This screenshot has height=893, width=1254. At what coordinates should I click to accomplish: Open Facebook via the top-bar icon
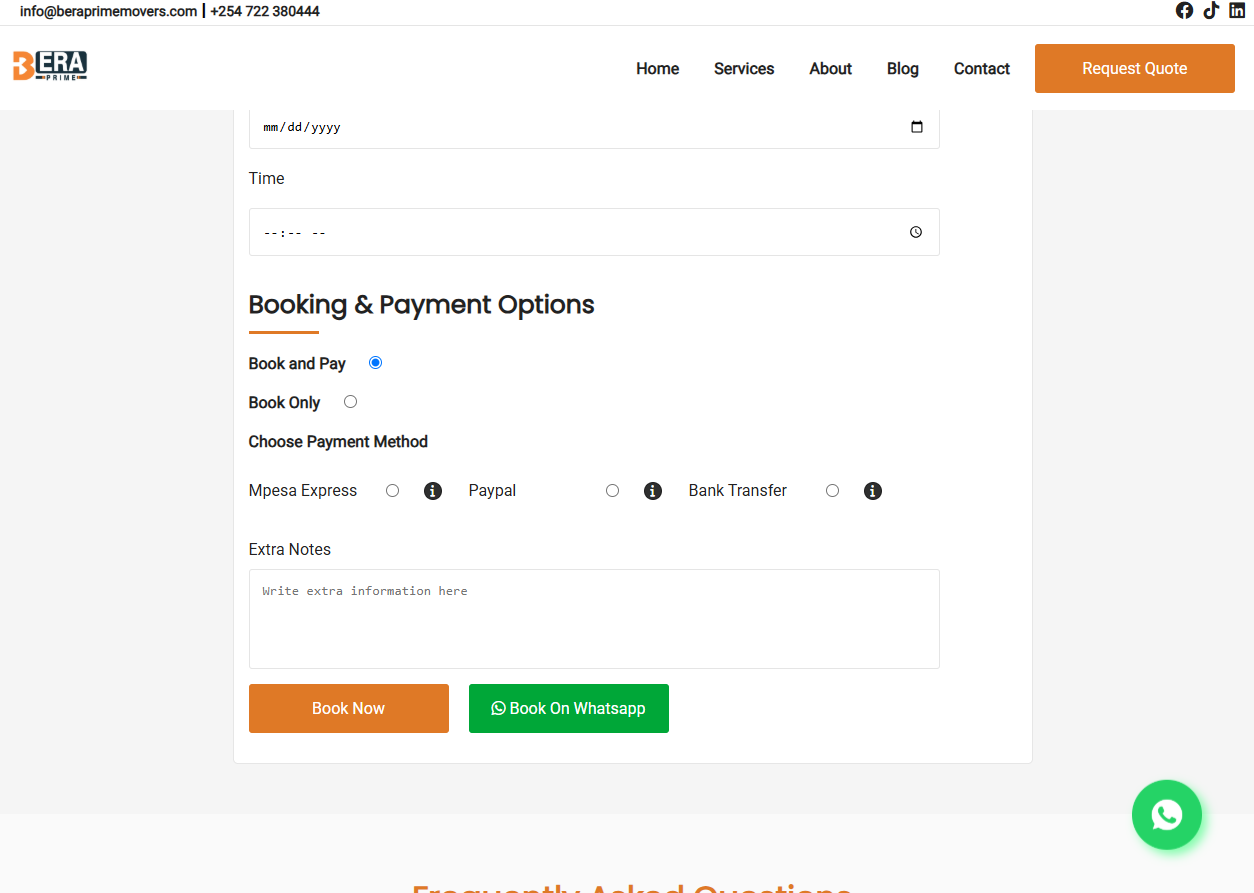click(x=1184, y=11)
